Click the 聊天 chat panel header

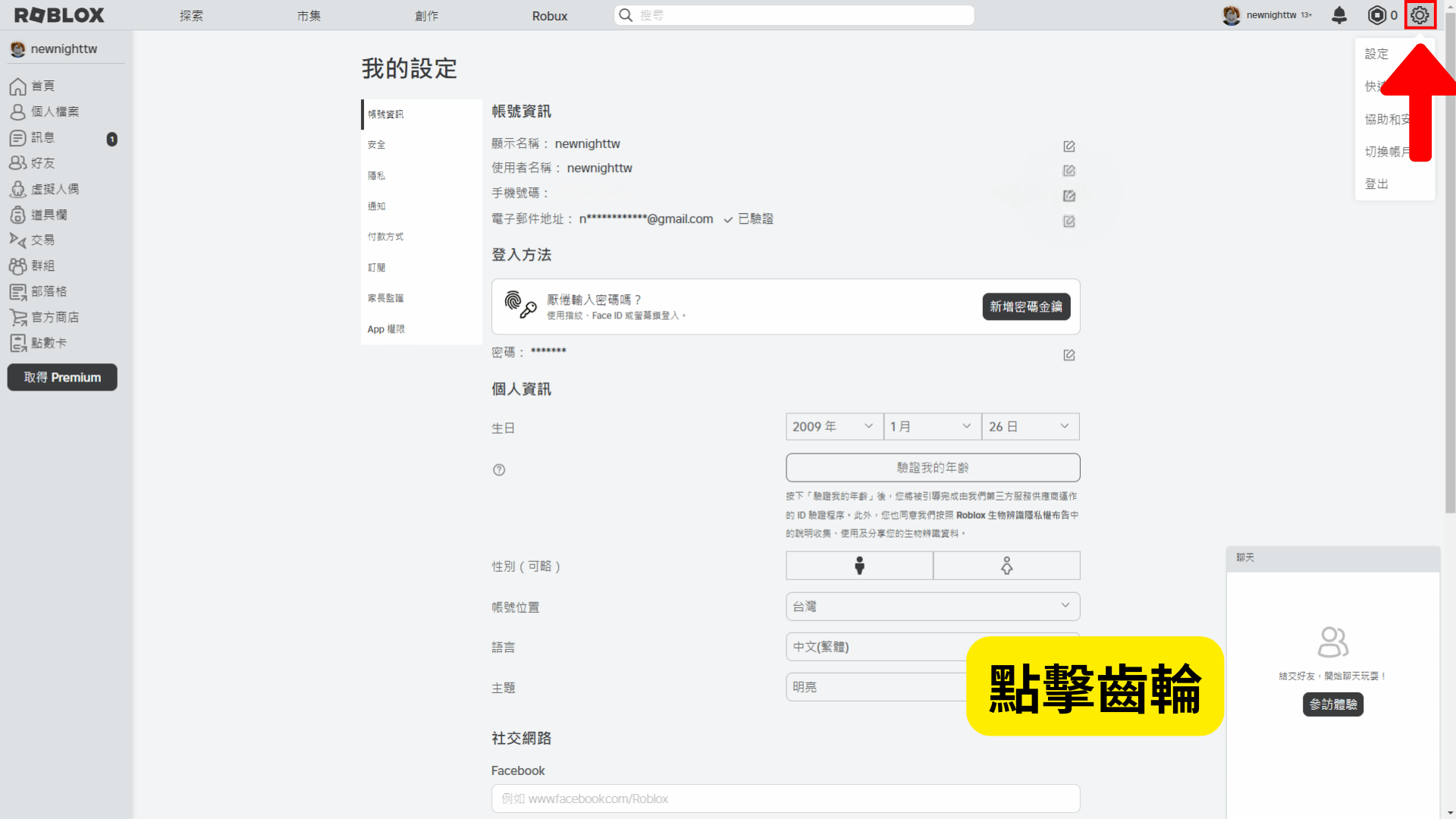tap(1333, 558)
